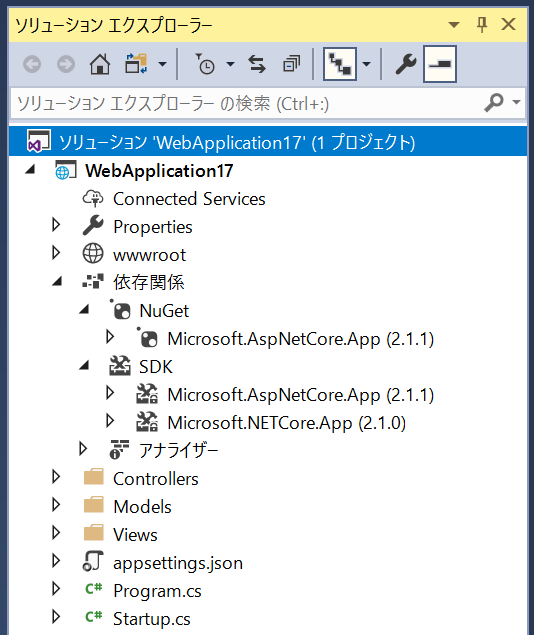Screen dimensions: 534x635
Task: Click Sync with Active Document arrows
Action: pyautogui.click(x=257, y=64)
